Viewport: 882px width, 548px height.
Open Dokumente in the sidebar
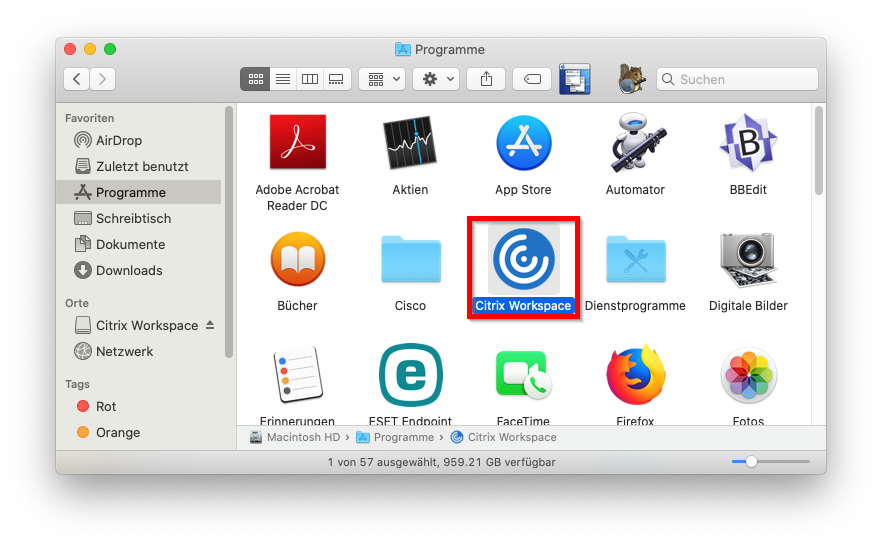click(139, 244)
